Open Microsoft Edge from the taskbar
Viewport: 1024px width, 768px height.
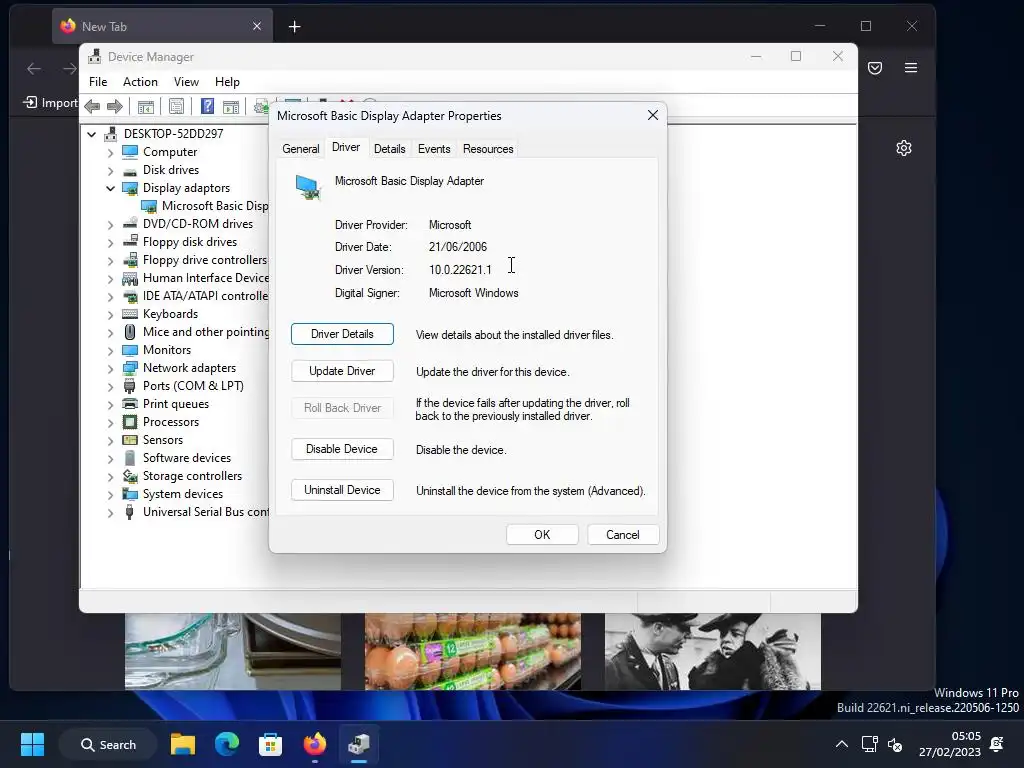pos(227,744)
